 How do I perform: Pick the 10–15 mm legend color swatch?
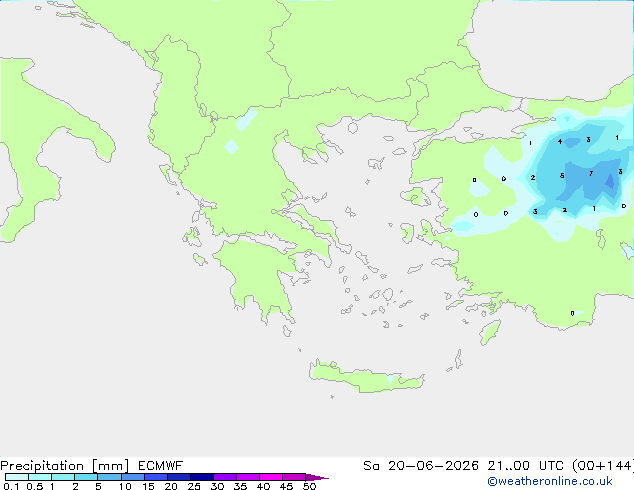132,477
